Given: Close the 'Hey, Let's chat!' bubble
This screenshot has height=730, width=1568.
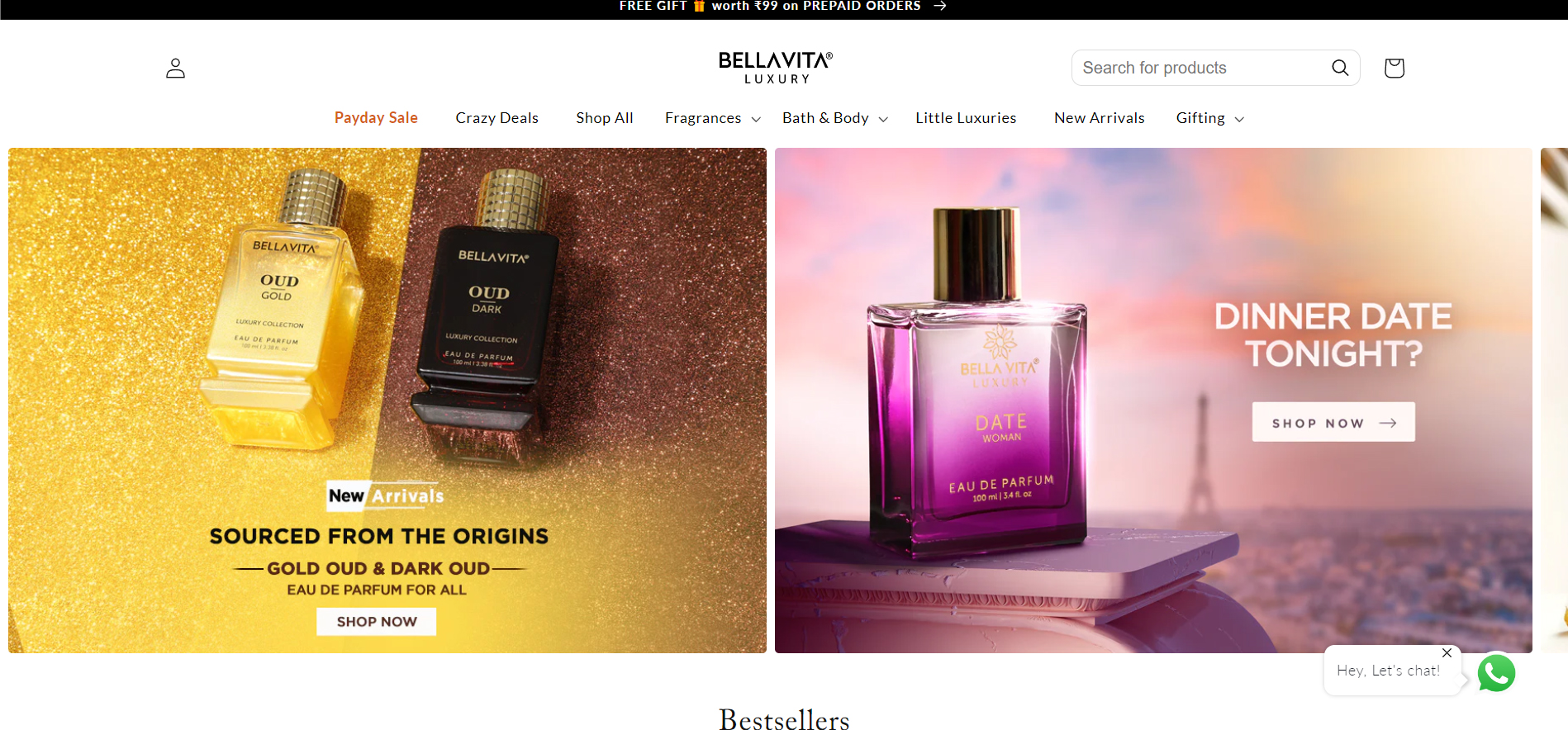Looking at the screenshot, I should coord(1447,652).
